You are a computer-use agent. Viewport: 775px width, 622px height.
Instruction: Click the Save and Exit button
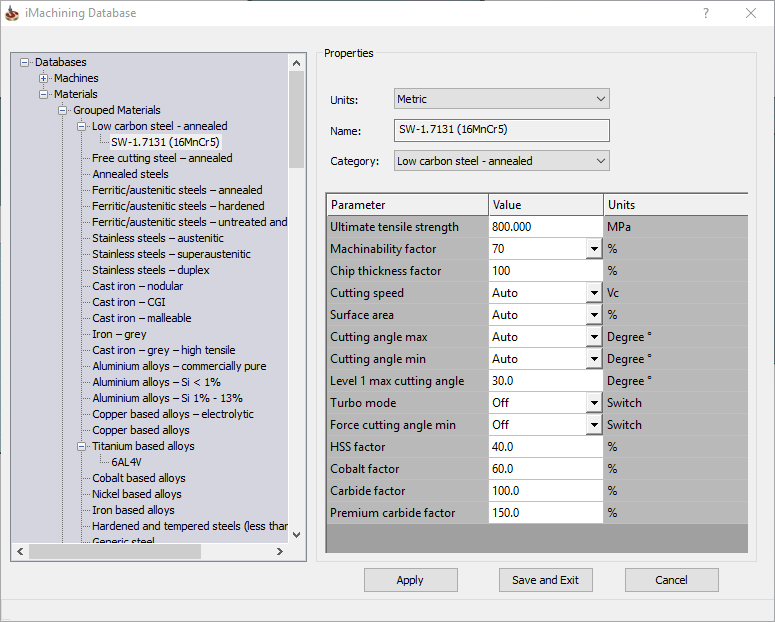click(x=546, y=580)
